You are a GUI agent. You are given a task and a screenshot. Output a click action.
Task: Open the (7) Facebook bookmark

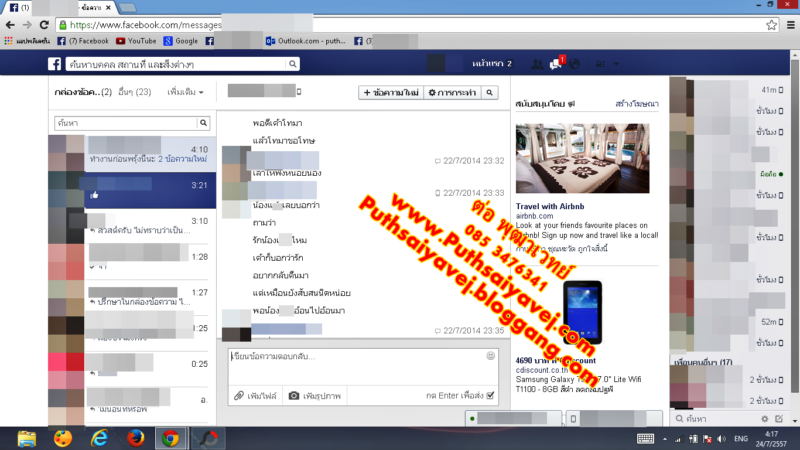[83, 41]
